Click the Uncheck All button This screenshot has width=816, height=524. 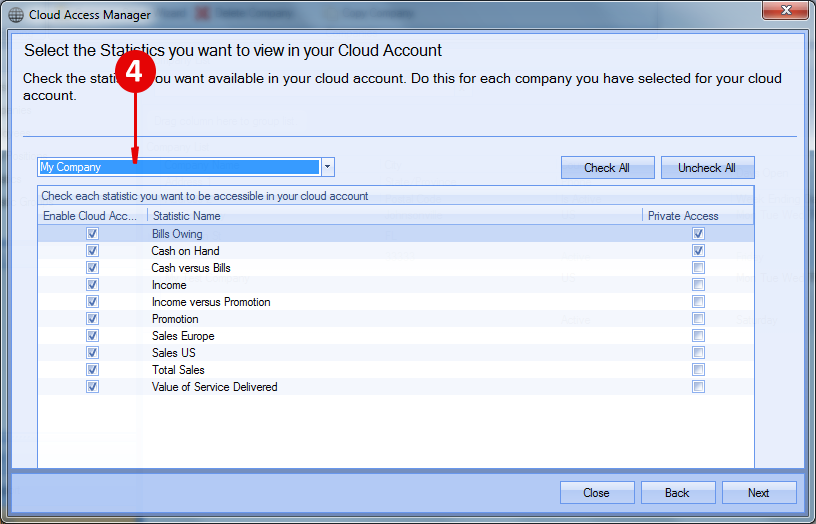click(x=707, y=168)
